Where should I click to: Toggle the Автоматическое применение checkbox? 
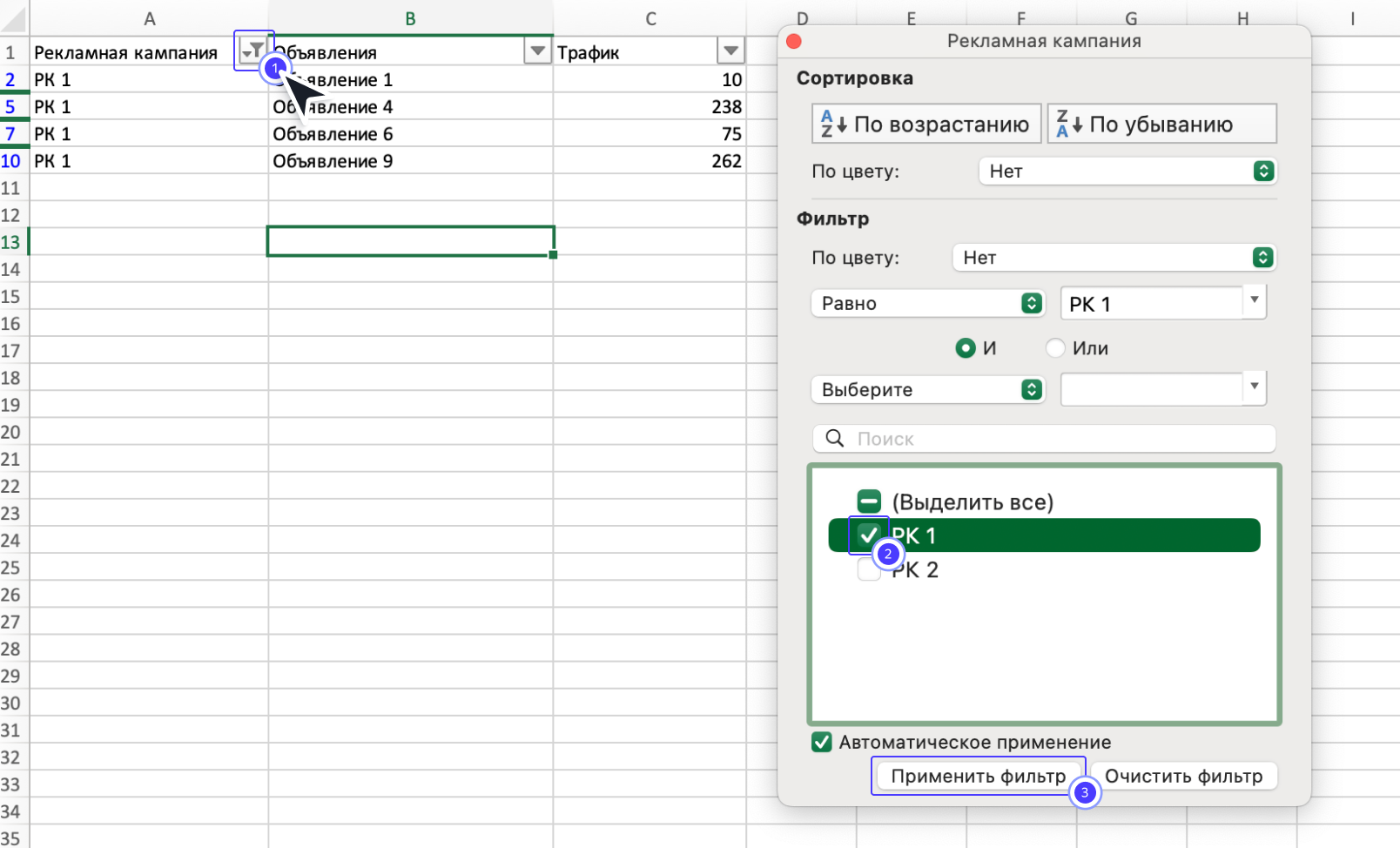821,742
